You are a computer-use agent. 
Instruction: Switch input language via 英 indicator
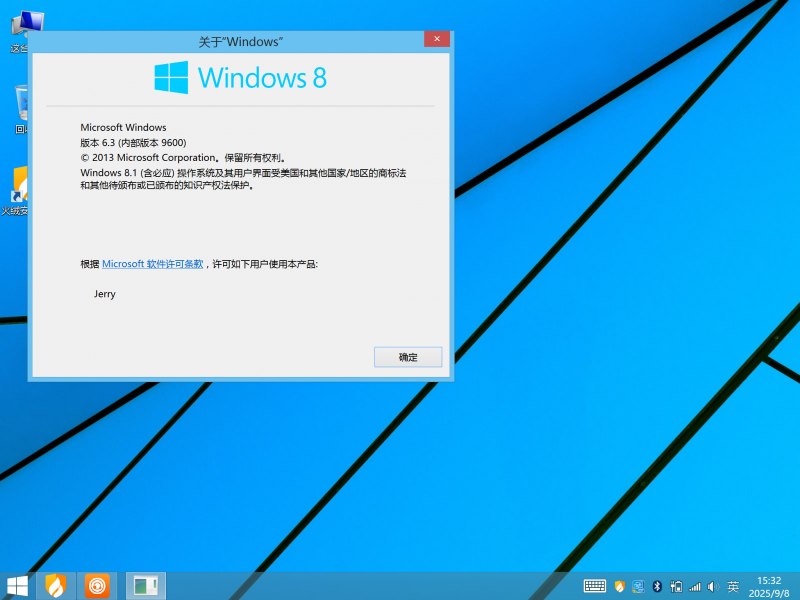pyautogui.click(x=733, y=587)
